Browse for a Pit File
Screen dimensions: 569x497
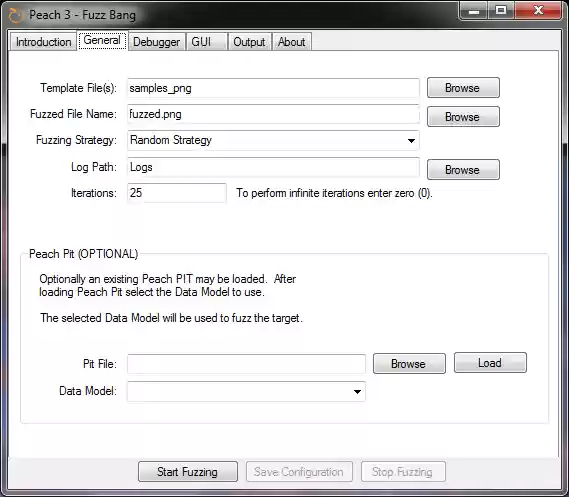[x=409, y=363]
